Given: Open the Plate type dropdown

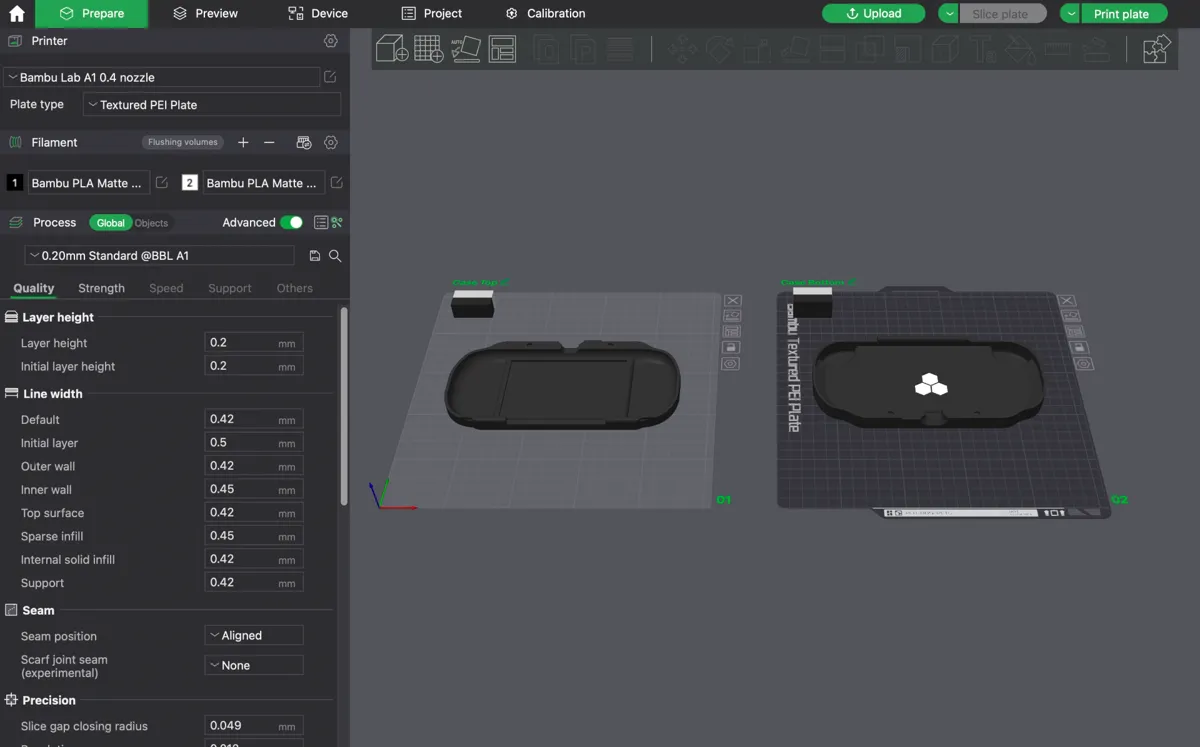Looking at the screenshot, I should click(212, 104).
